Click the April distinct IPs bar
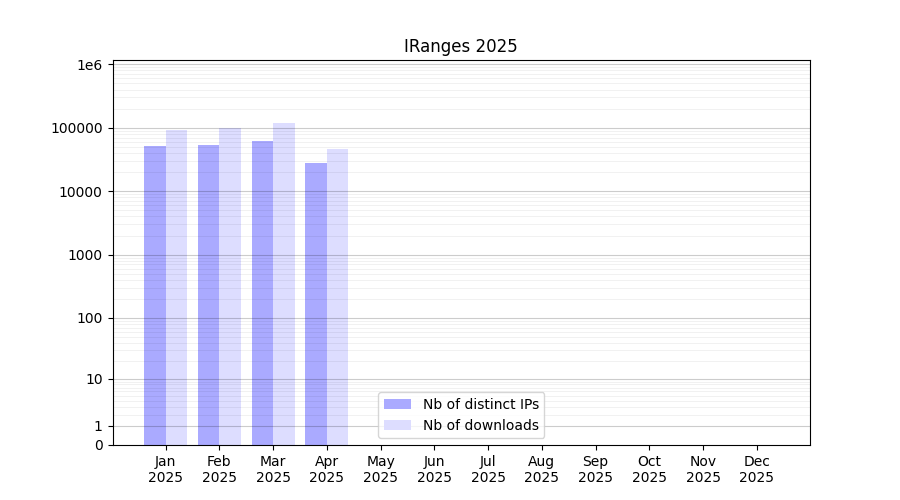Screen dimensions: 900x500 pos(316,304)
